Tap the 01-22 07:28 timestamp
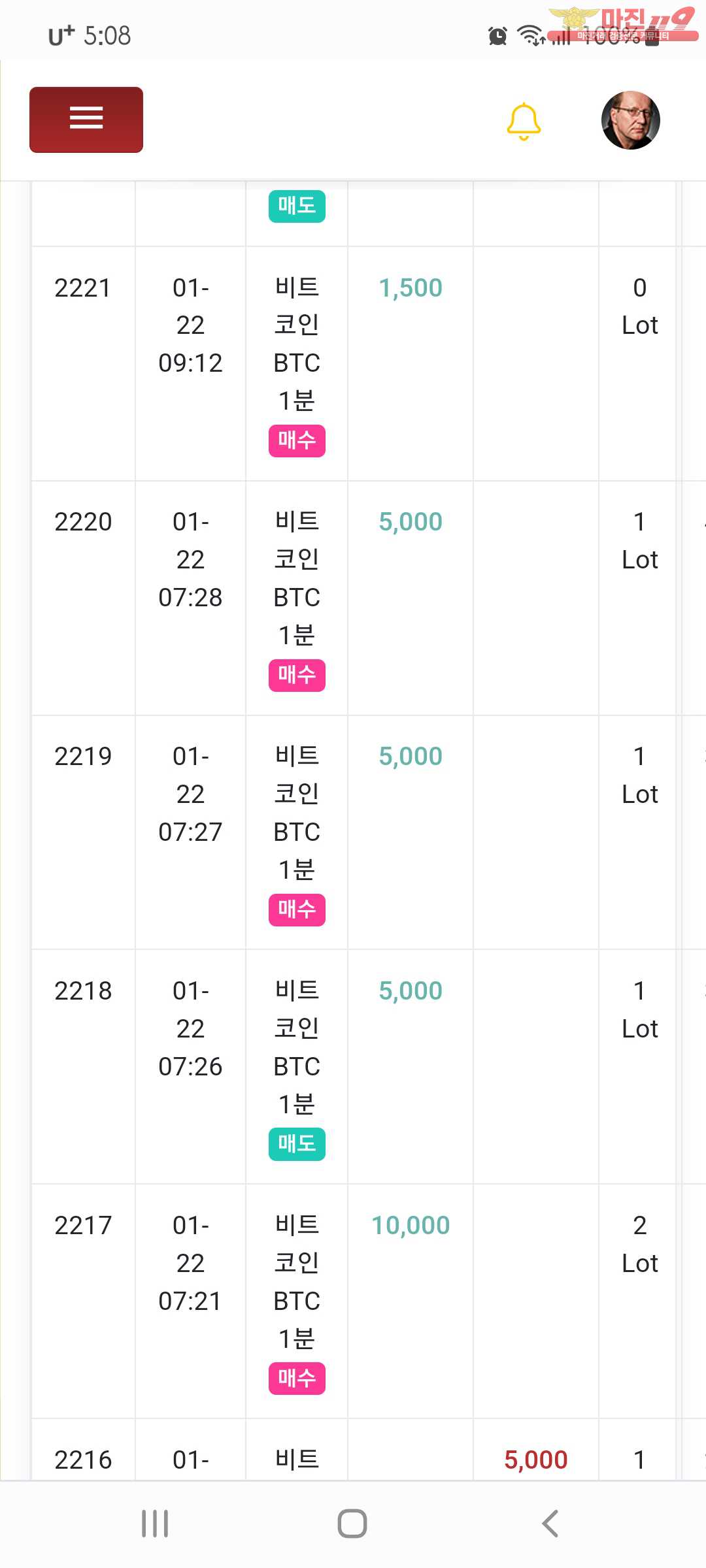This screenshot has width=706, height=1568. tap(190, 559)
